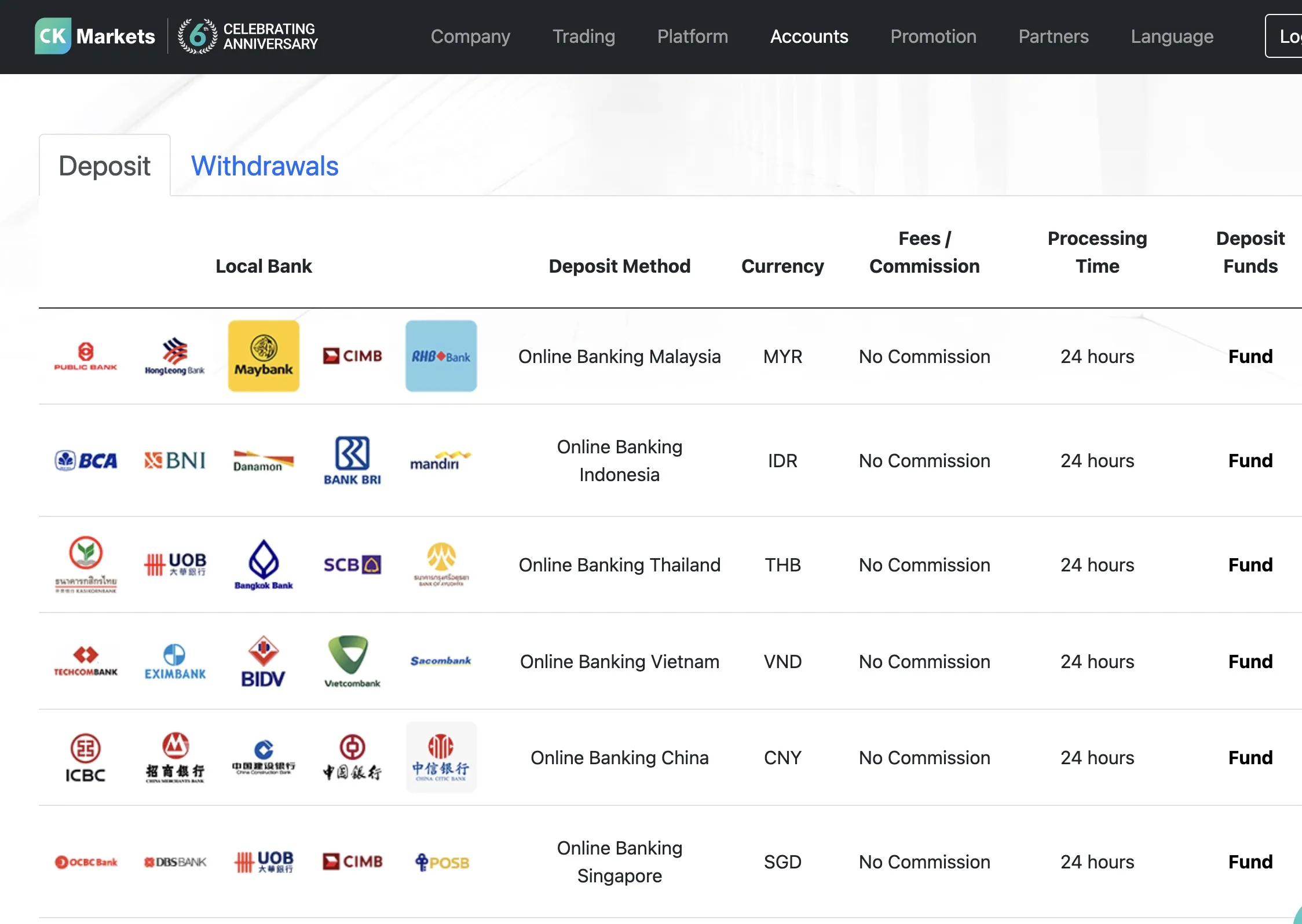Viewport: 1302px width, 924px height.
Task: Choose the DBS Bank logo
Action: 175,862
